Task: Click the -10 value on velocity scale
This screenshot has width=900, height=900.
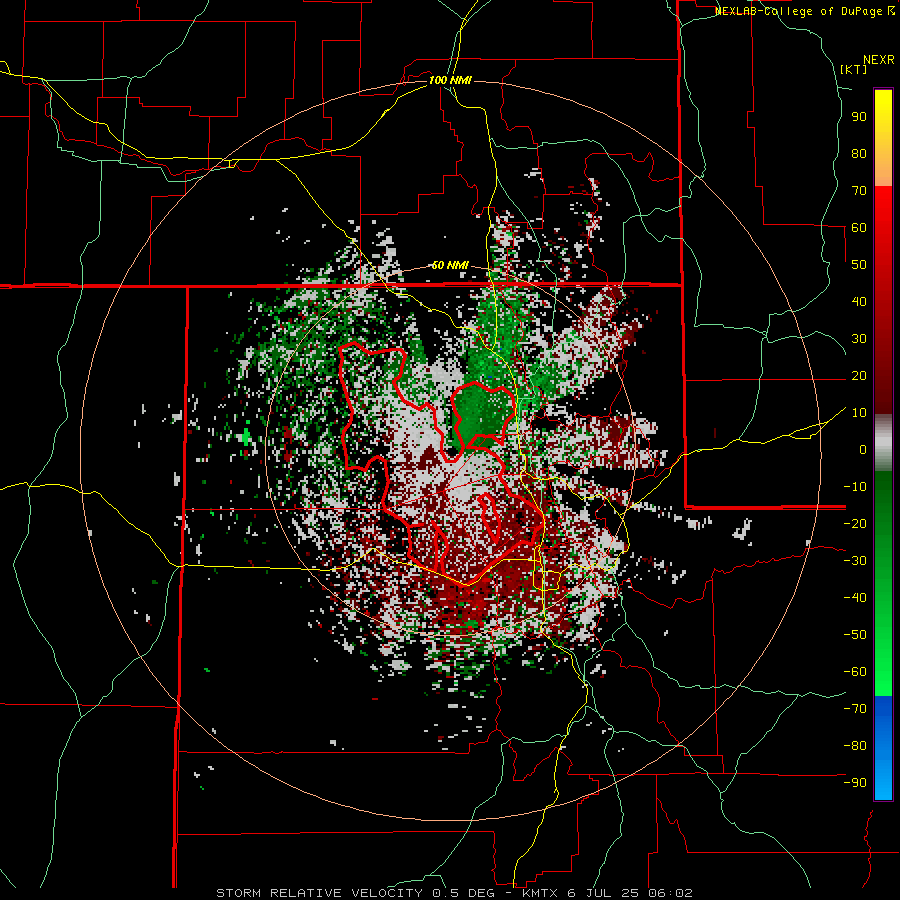Action: [855, 487]
